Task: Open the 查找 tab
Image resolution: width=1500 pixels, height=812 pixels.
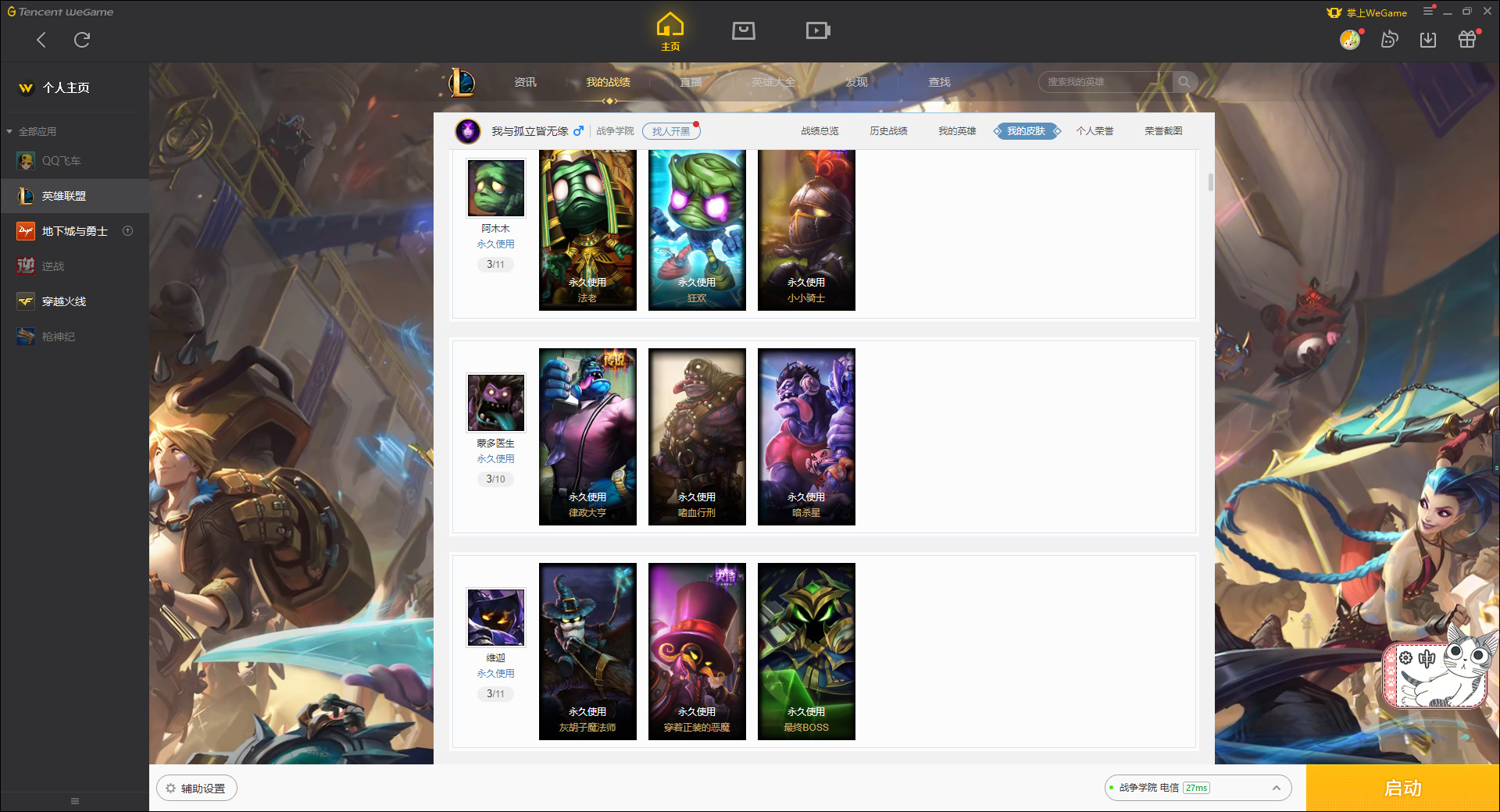Action: 939,82
